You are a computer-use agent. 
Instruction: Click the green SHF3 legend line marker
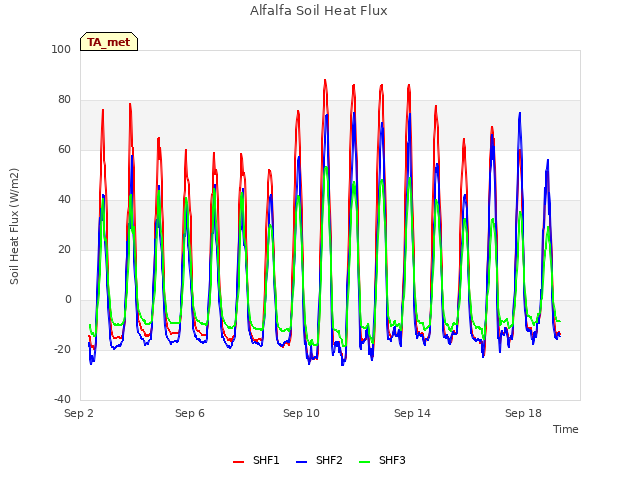(x=364, y=462)
